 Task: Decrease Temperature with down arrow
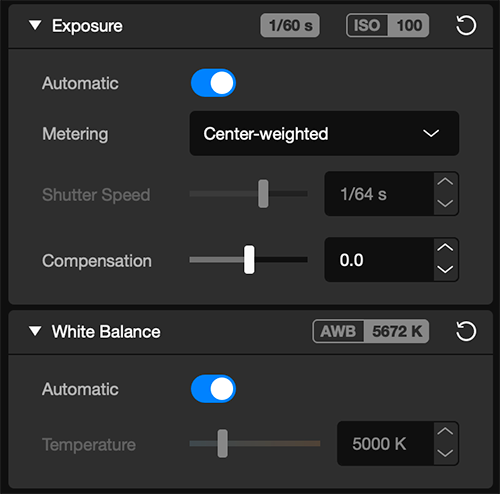446,454
